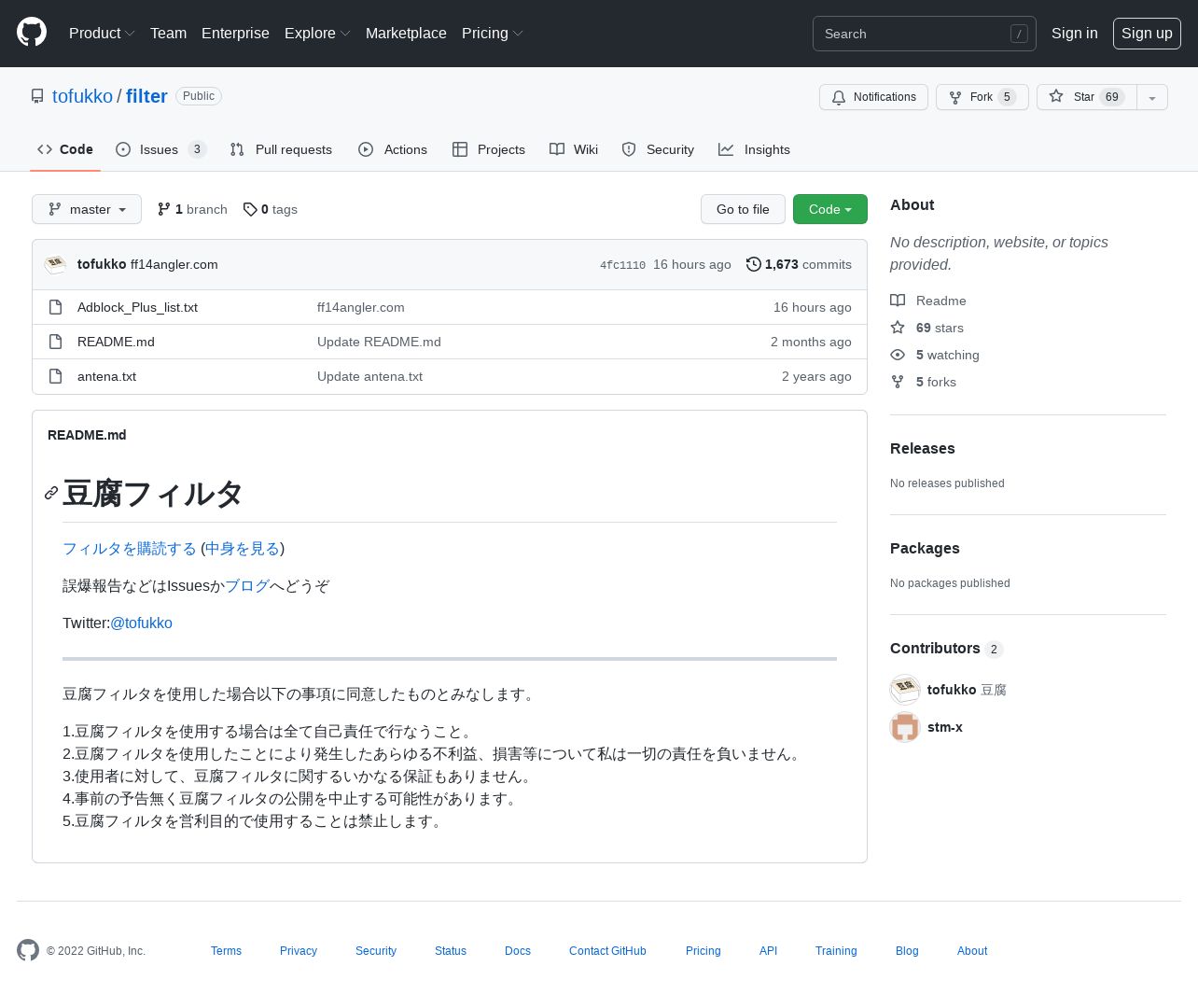This screenshot has width=1198, height=1008.
Task: View the 0 tags link
Action: (x=271, y=209)
